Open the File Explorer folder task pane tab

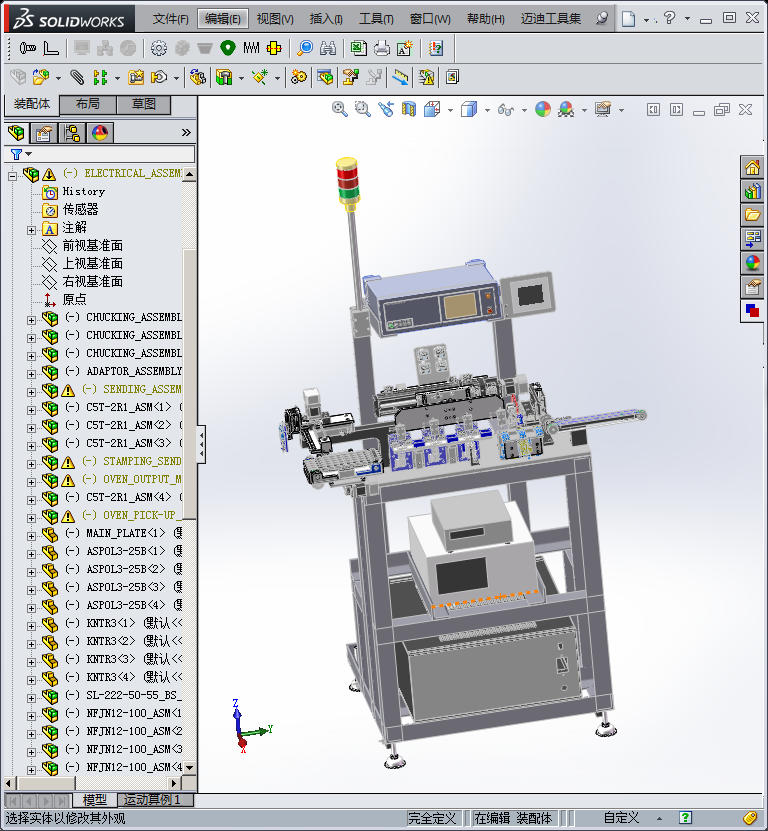[753, 215]
